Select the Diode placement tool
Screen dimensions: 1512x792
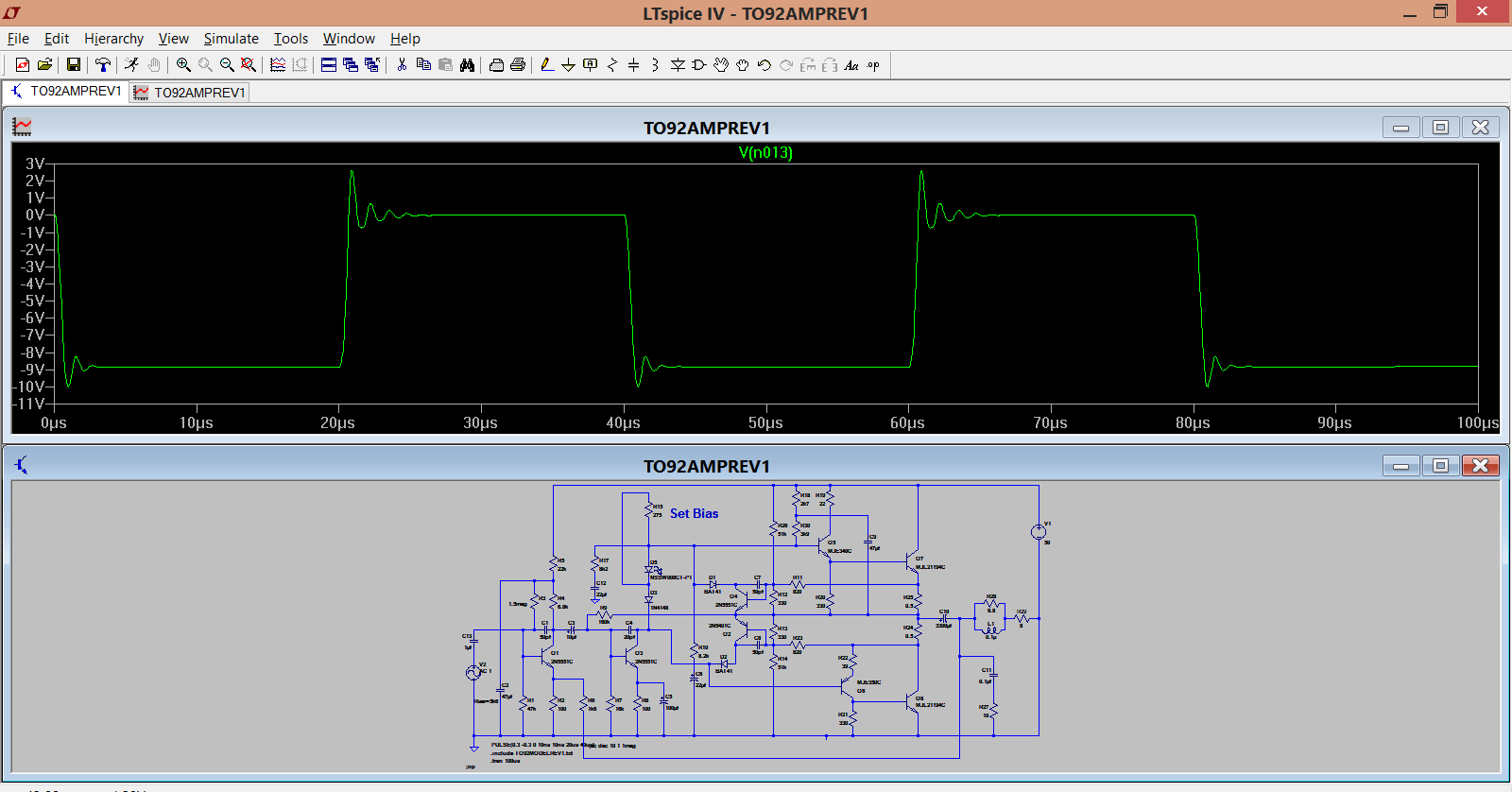(678, 65)
